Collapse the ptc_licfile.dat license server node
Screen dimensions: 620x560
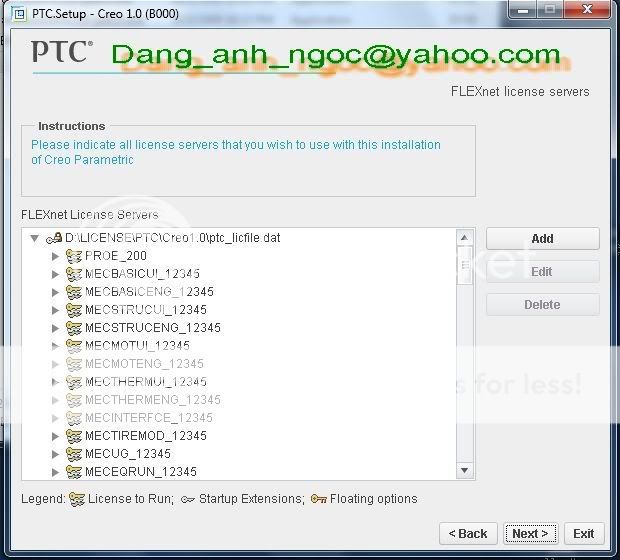click(35, 238)
